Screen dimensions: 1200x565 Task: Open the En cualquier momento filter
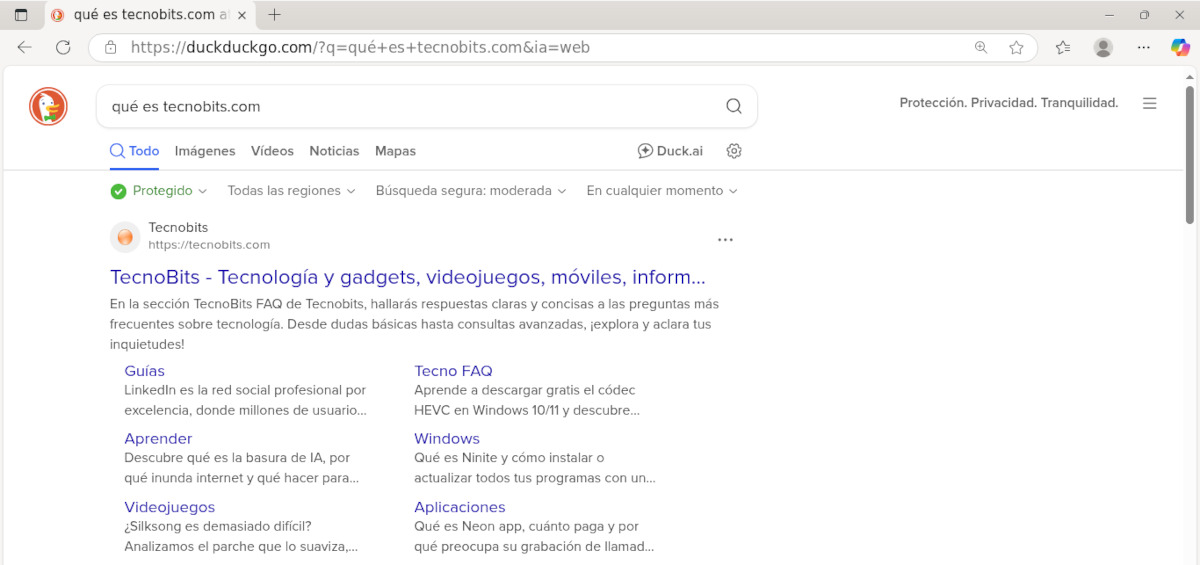[661, 191]
